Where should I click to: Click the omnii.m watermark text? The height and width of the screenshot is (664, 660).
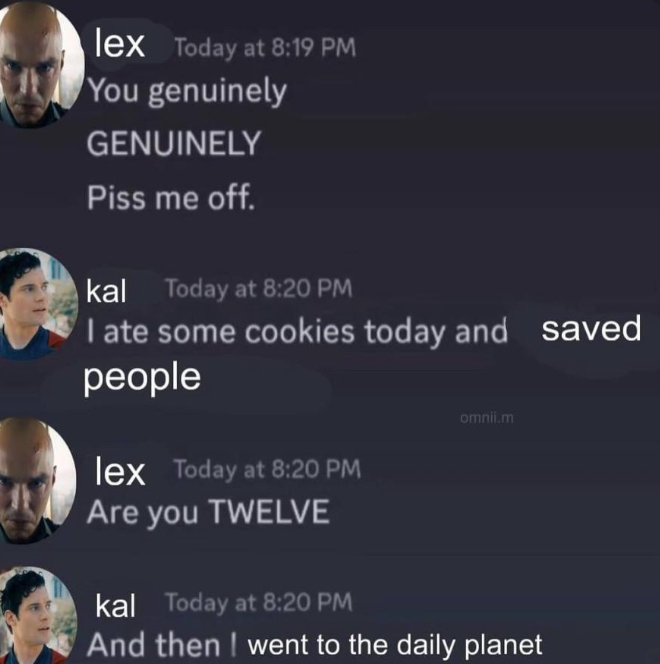point(487,418)
